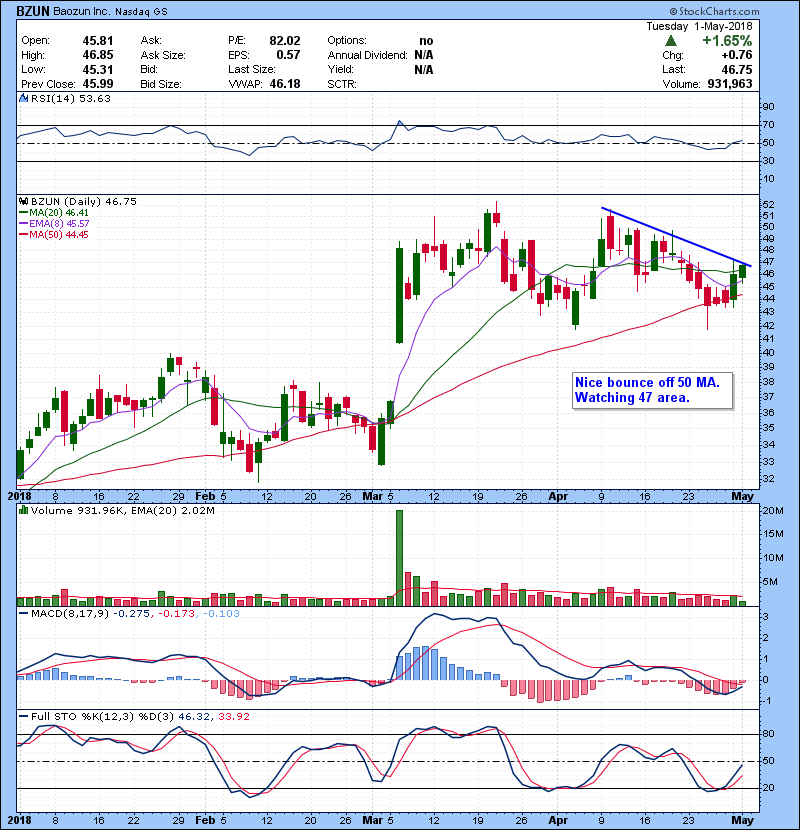
Task: Click the 'Nice bounce off 50 MA' annotation box
Action: click(x=652, y=390)
